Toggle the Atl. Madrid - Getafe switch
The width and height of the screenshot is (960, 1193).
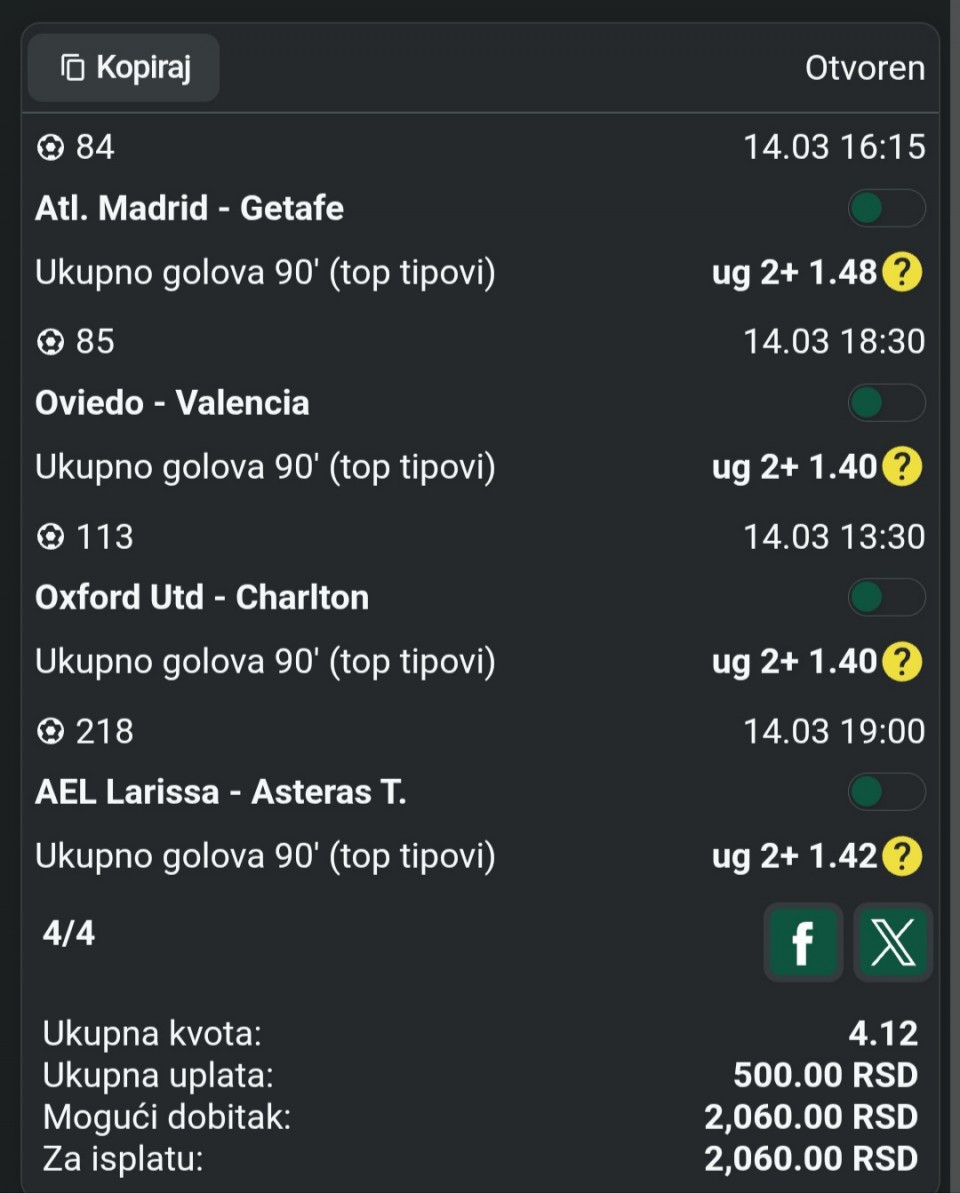click(x=886, y=209)
